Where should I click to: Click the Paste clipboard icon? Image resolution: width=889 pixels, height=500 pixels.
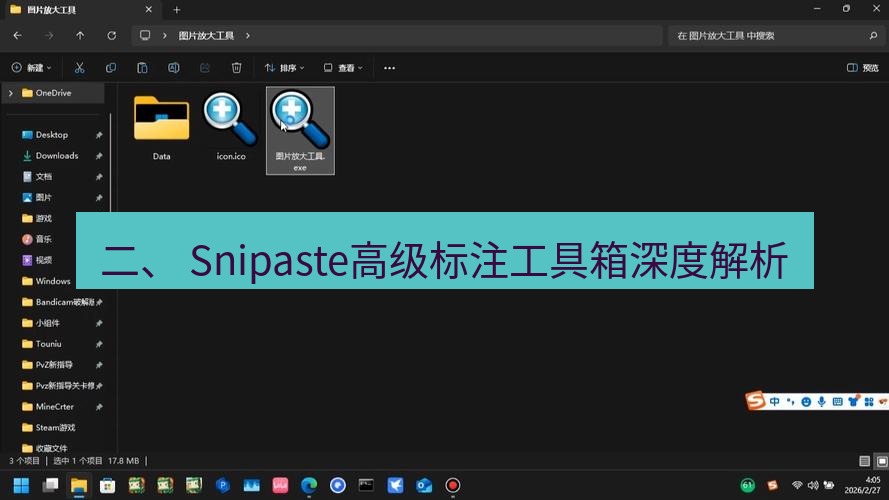click(x=142, y=68)
